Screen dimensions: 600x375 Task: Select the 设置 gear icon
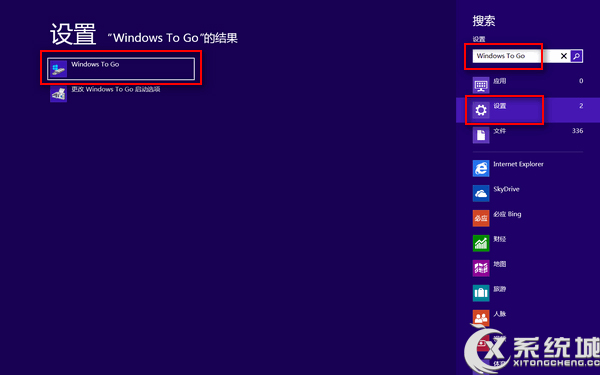[x=481, y=110]
